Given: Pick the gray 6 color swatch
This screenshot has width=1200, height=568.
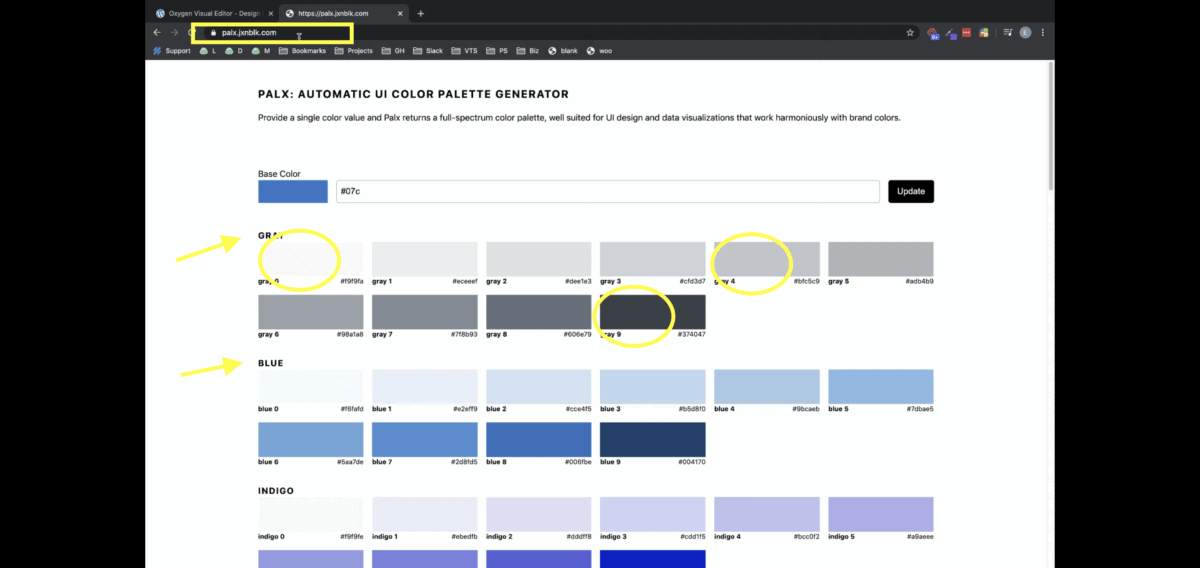Looking at the screenshot, I should click(x=310, y=312).
